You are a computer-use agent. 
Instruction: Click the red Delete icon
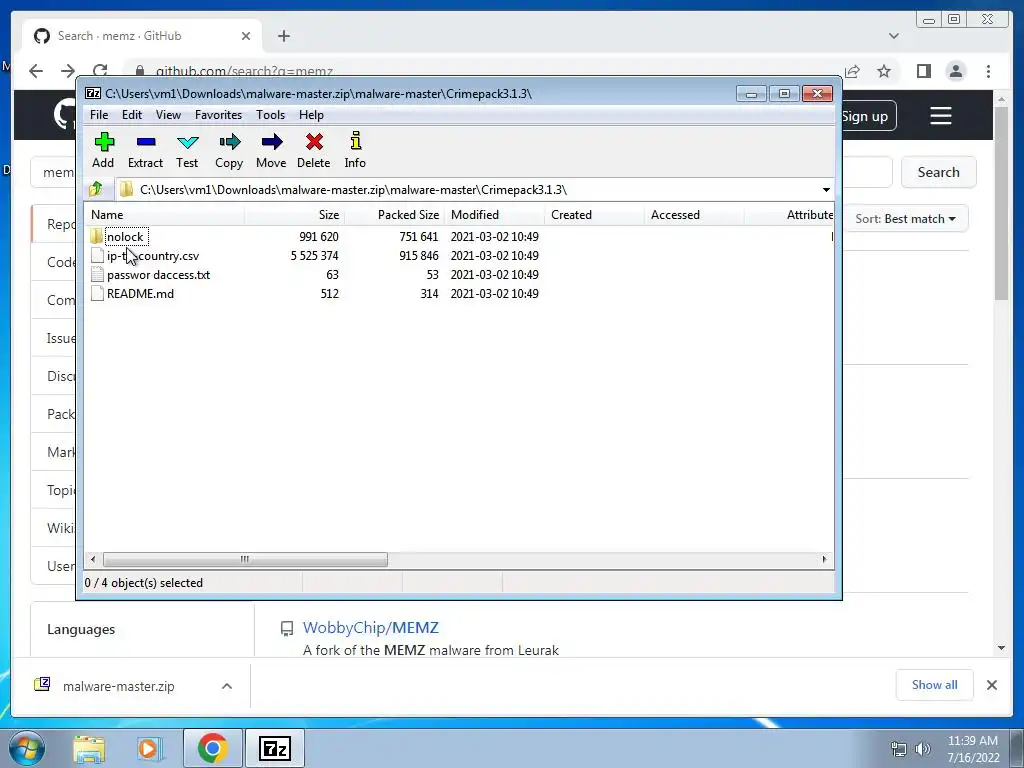(x=313, y=150)
